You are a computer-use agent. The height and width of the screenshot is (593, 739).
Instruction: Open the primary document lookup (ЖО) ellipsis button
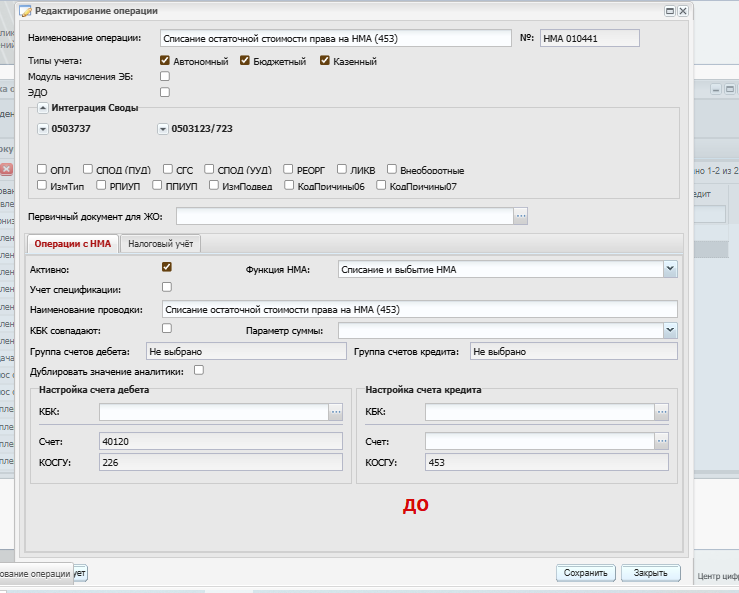(520, 216)
